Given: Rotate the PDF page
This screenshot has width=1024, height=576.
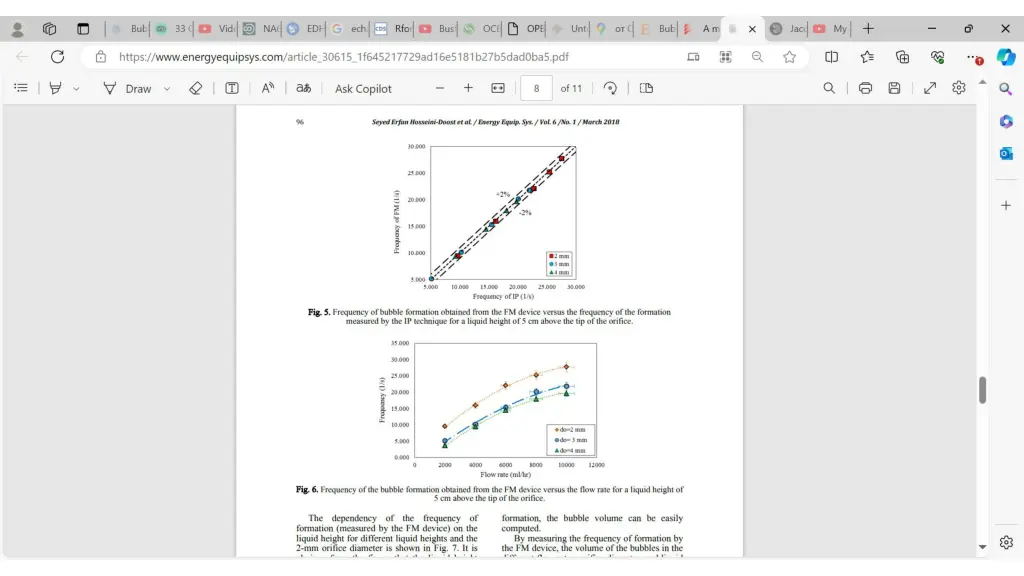Looking at the screenshot, I should tap(610, 88).
